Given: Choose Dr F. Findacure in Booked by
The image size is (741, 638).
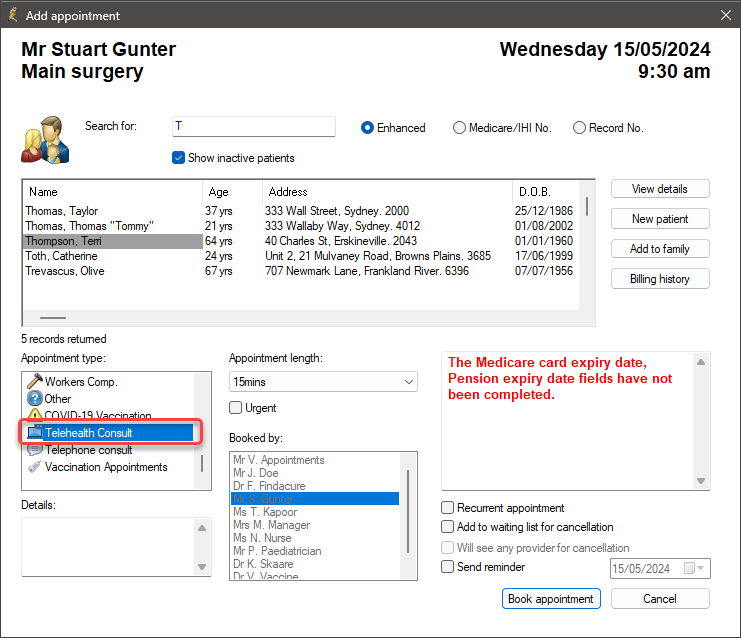Looking at the screenshot, I should 315,486.
